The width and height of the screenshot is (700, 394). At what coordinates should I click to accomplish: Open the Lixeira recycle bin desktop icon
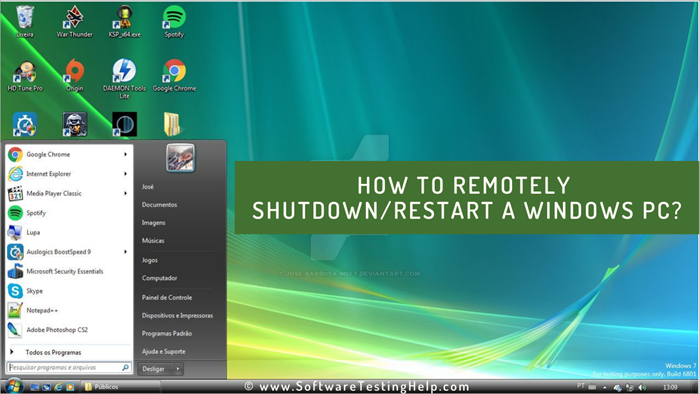[x=25, y=21]
